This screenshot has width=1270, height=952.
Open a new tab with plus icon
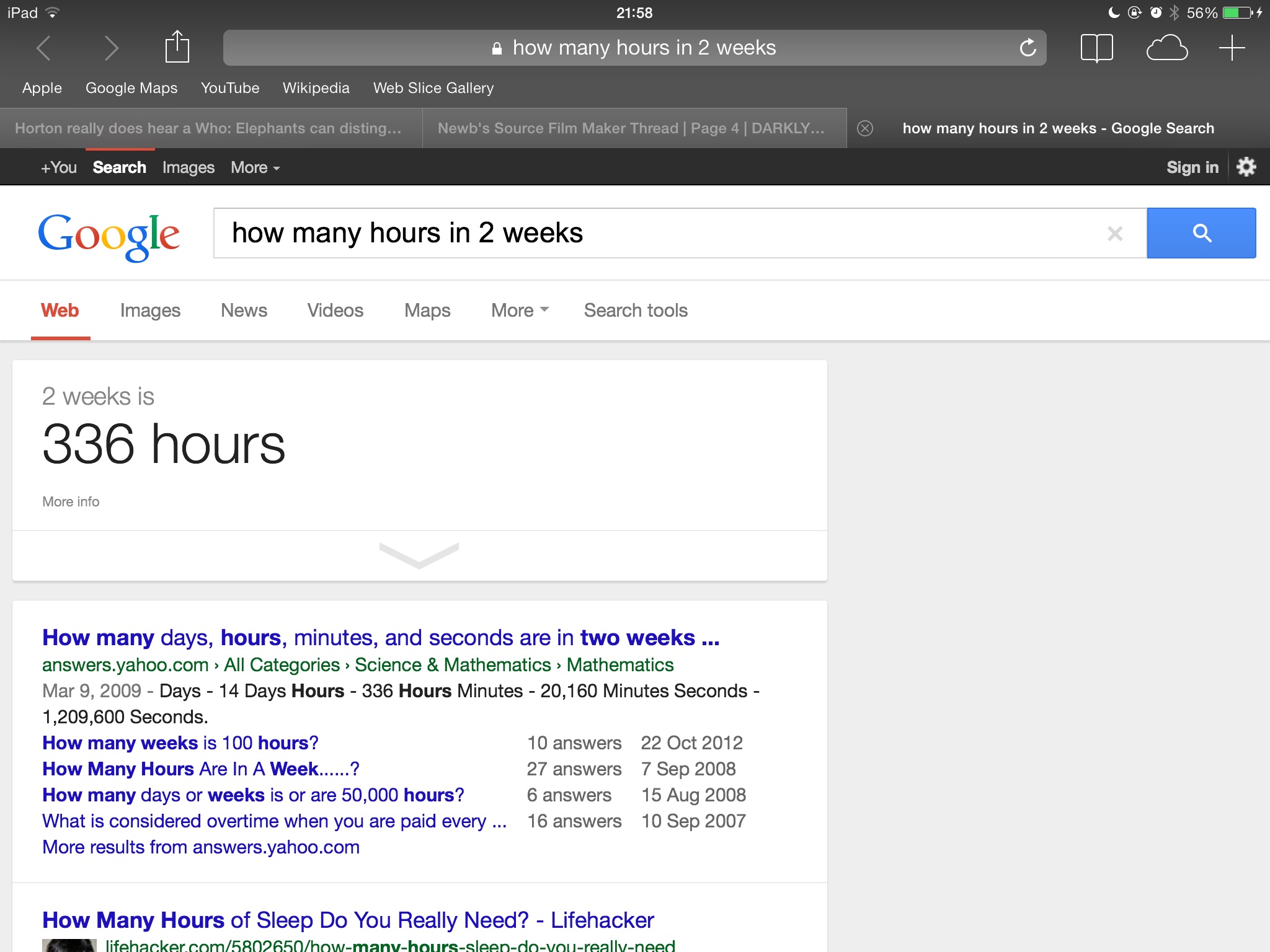point(1232,48)
